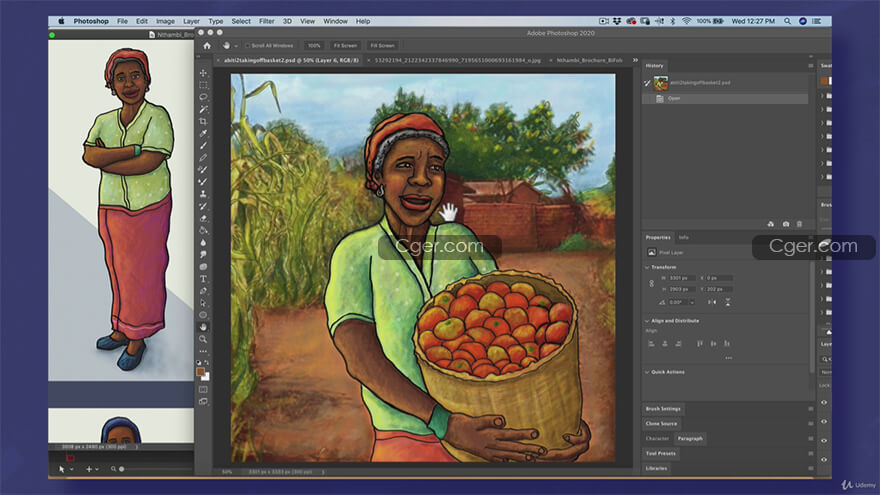Select the Eyedropper tool
The width and height of the screenshot is (880, 495).
pyautogui.click(x=203, y=134)
